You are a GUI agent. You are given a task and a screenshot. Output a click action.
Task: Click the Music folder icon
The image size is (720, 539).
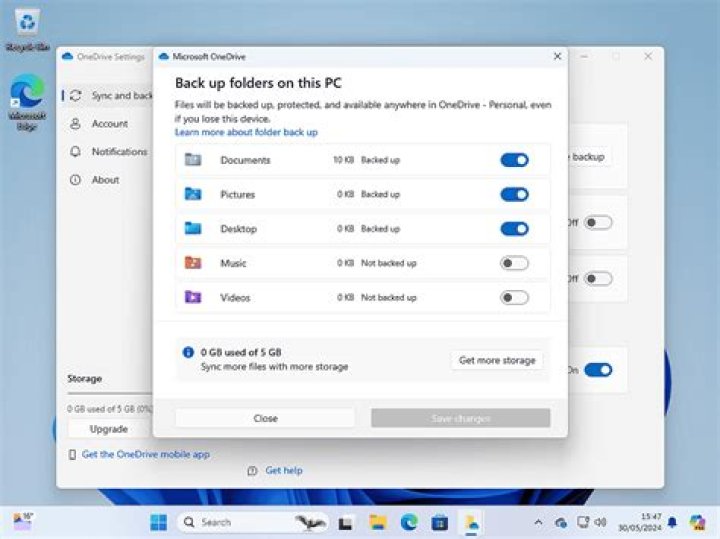193,263
